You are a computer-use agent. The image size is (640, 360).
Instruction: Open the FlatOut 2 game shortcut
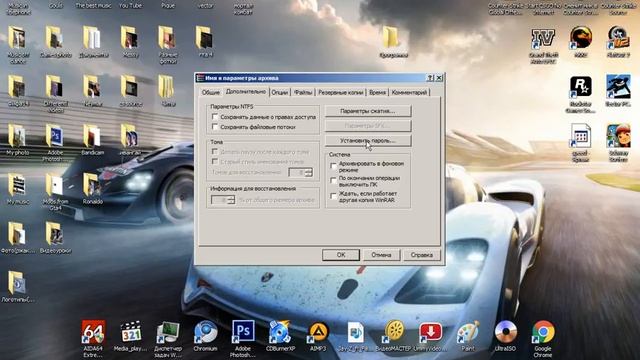point(618,39)
